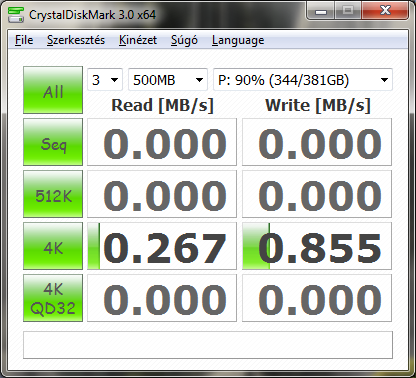Click the Read [MB/s] column header

[162, 105]
